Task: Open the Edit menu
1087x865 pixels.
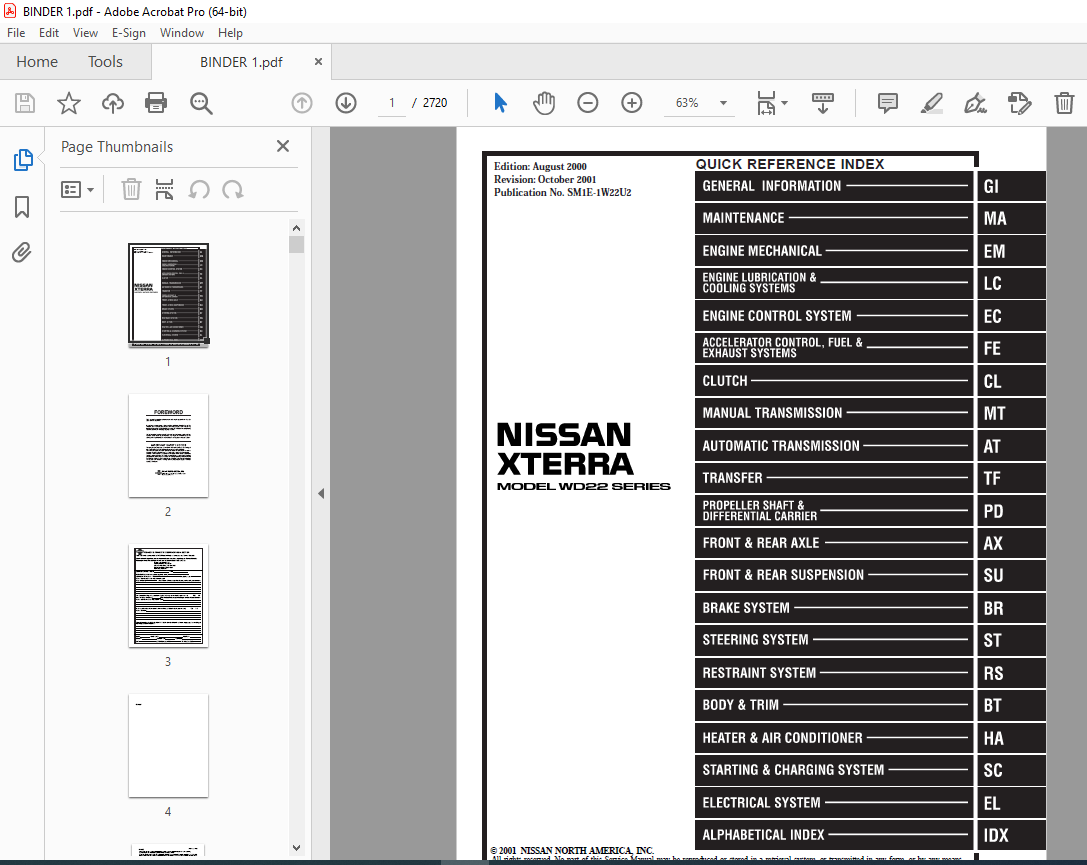Action: [49, 33]
